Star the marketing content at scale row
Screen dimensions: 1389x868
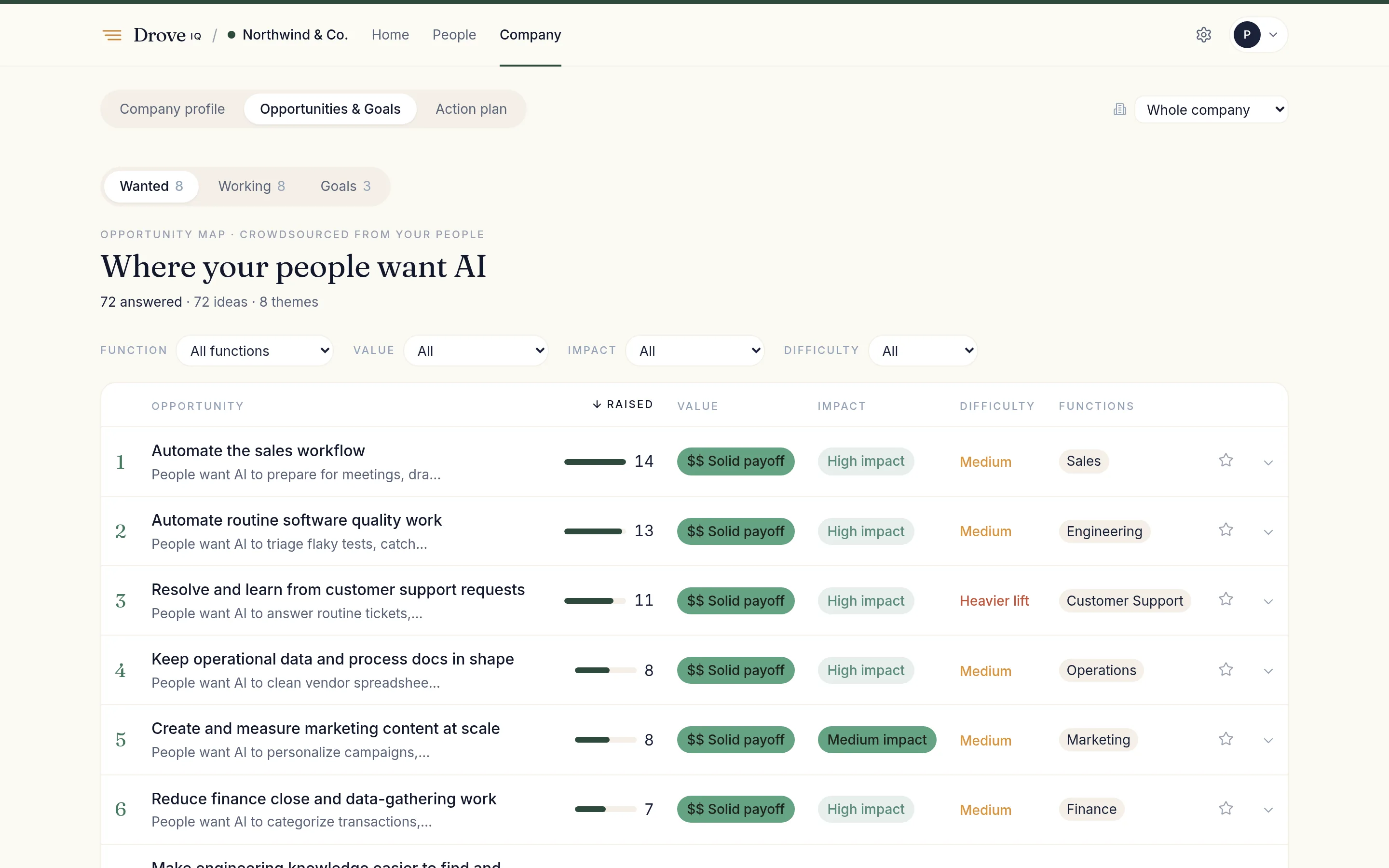(1226, 739)
